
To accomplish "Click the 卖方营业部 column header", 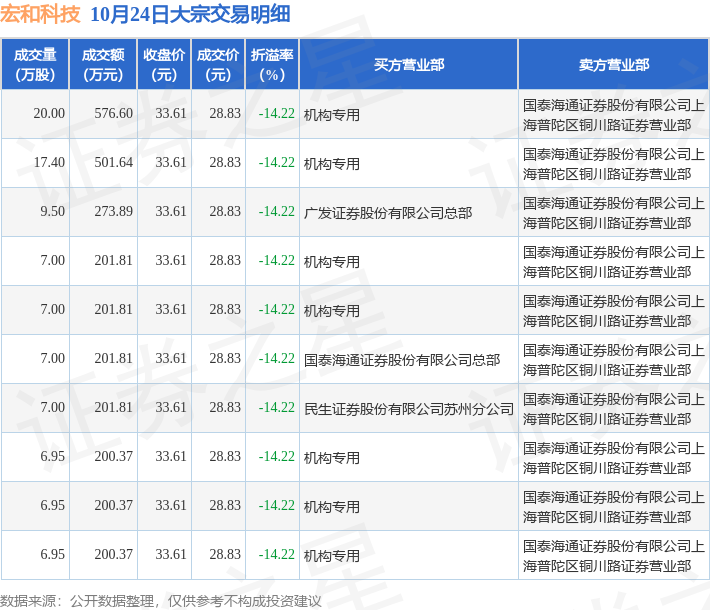I will point(613,65).
